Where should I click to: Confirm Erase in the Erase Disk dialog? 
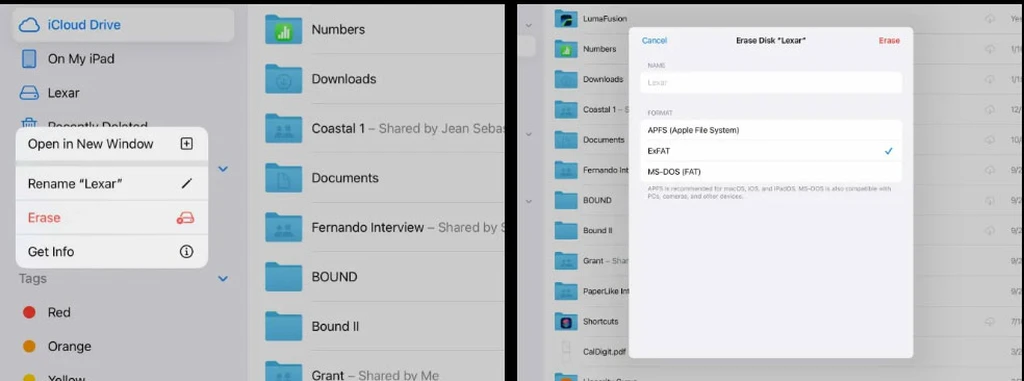tap(889, 41)
